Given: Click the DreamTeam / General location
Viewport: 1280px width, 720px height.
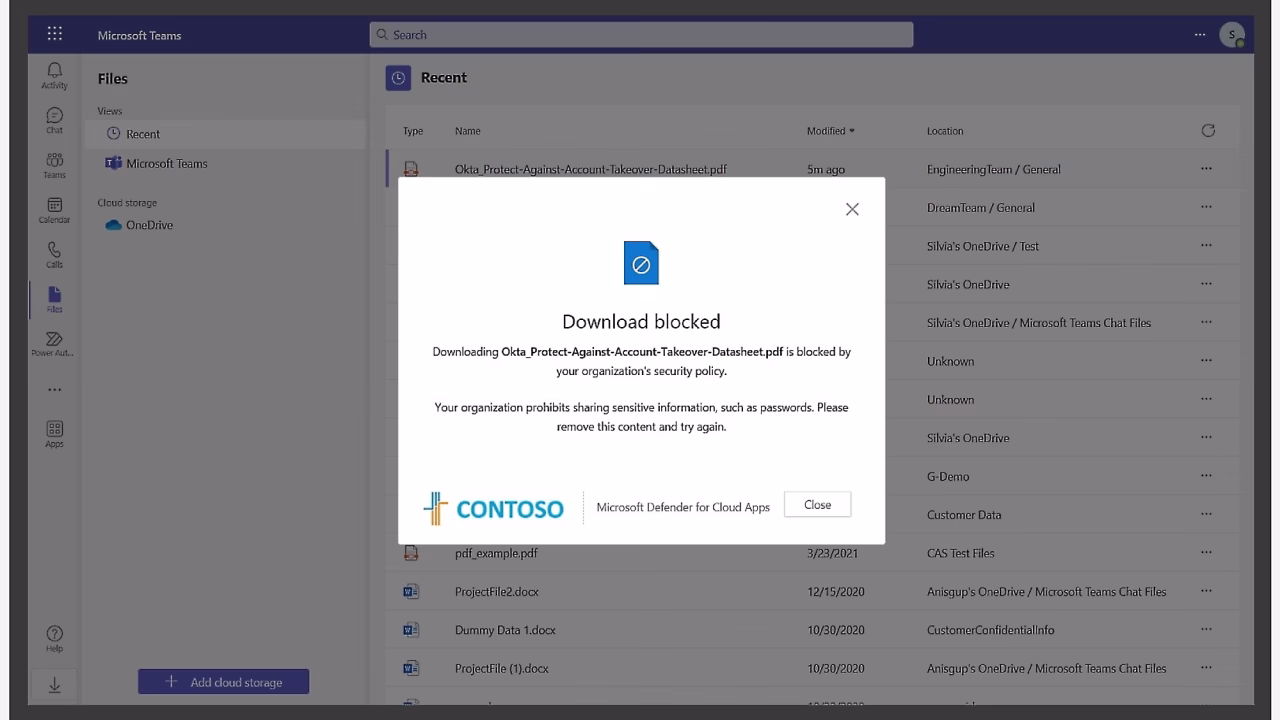Looking at the screenshot, I should [981, 208].
